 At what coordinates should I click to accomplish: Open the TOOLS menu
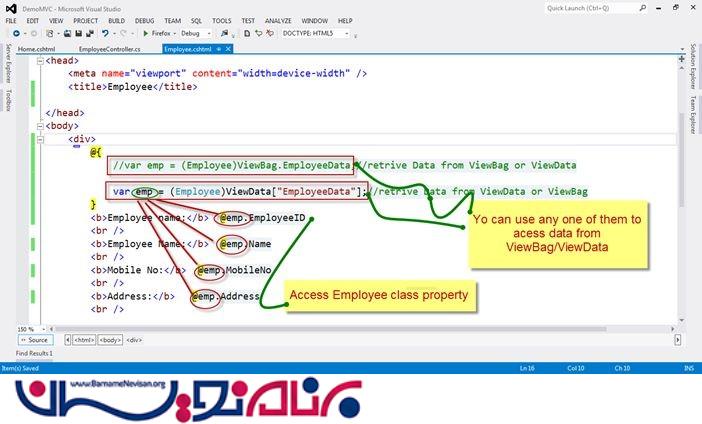[222, 21]
